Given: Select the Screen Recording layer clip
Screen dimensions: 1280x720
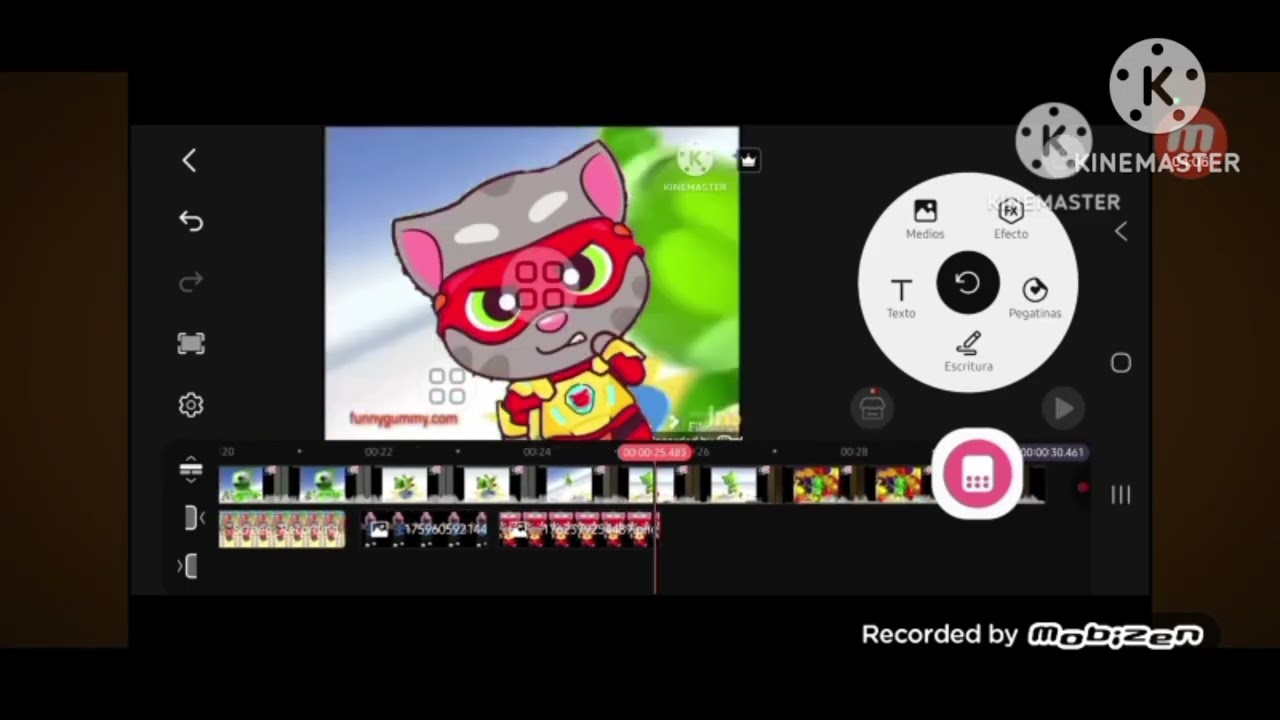Looking at the screenshot, I should (282, 529).
